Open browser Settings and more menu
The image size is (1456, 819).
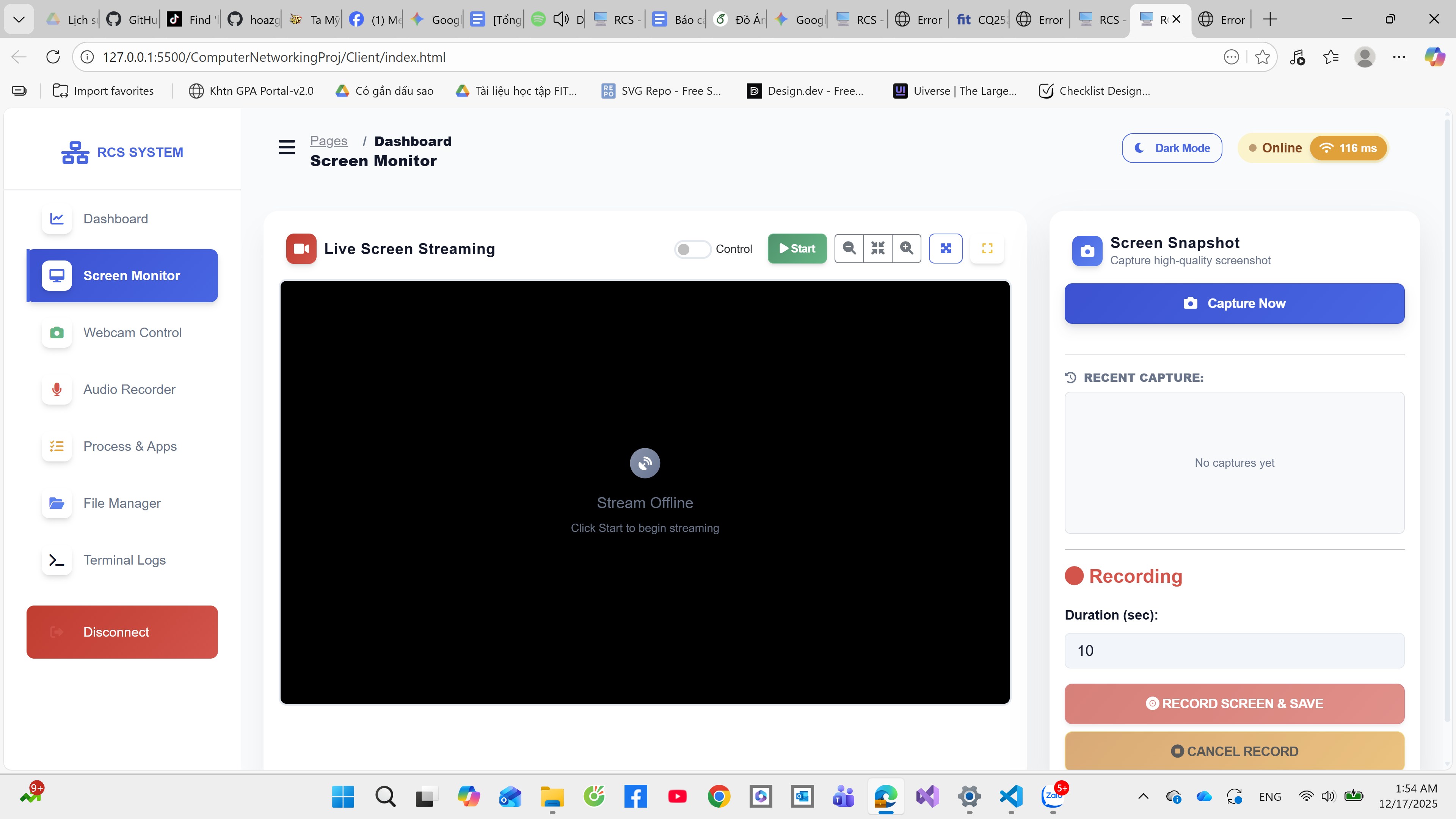point(1399,57)
